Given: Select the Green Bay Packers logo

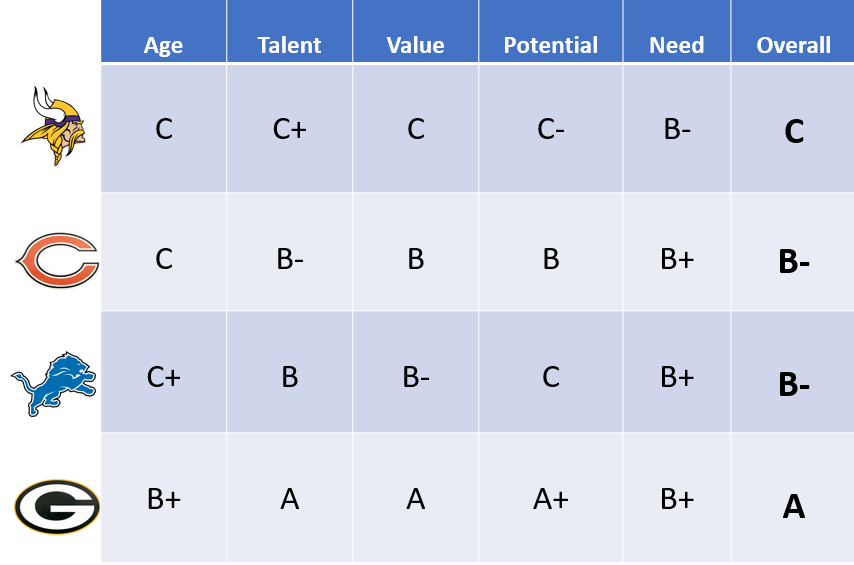Looking at the screenshot, I should pyautogui.click(x=57, y=507).
